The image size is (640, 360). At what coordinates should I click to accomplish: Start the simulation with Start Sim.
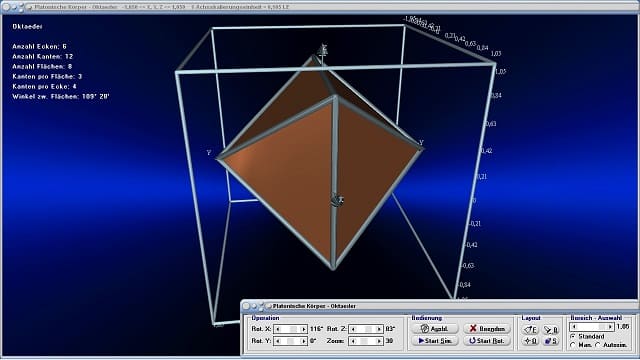(x=435, y=340)
